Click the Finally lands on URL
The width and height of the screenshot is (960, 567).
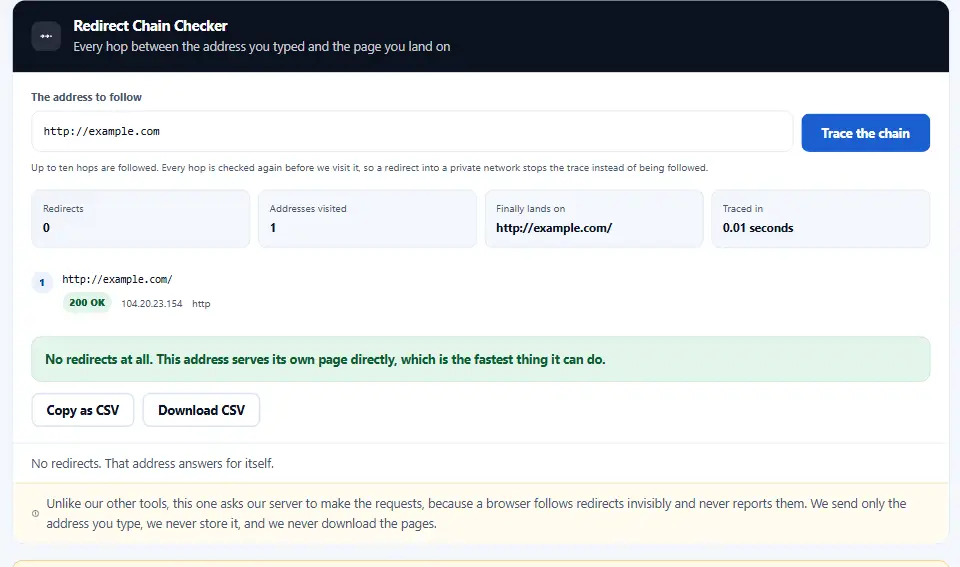(554, 228)
